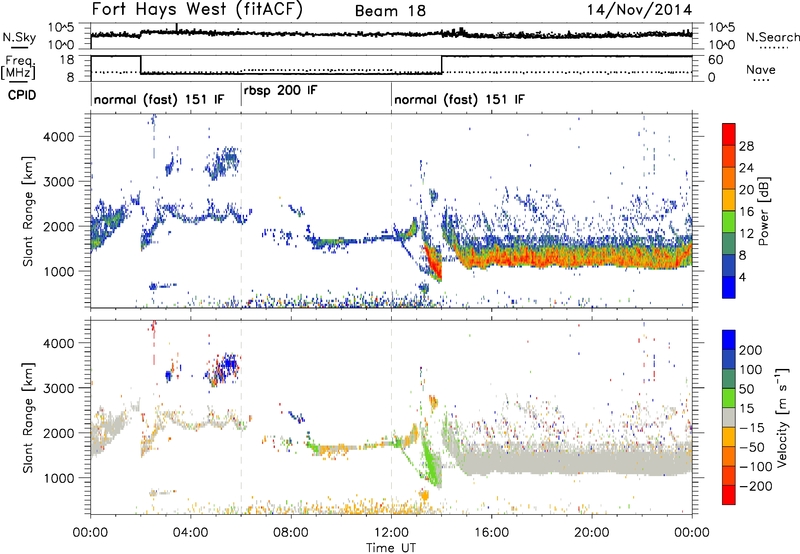Pick the red top segment of Power colorbar
This screenshot has height=554, width=800.
tap(729, 134)
